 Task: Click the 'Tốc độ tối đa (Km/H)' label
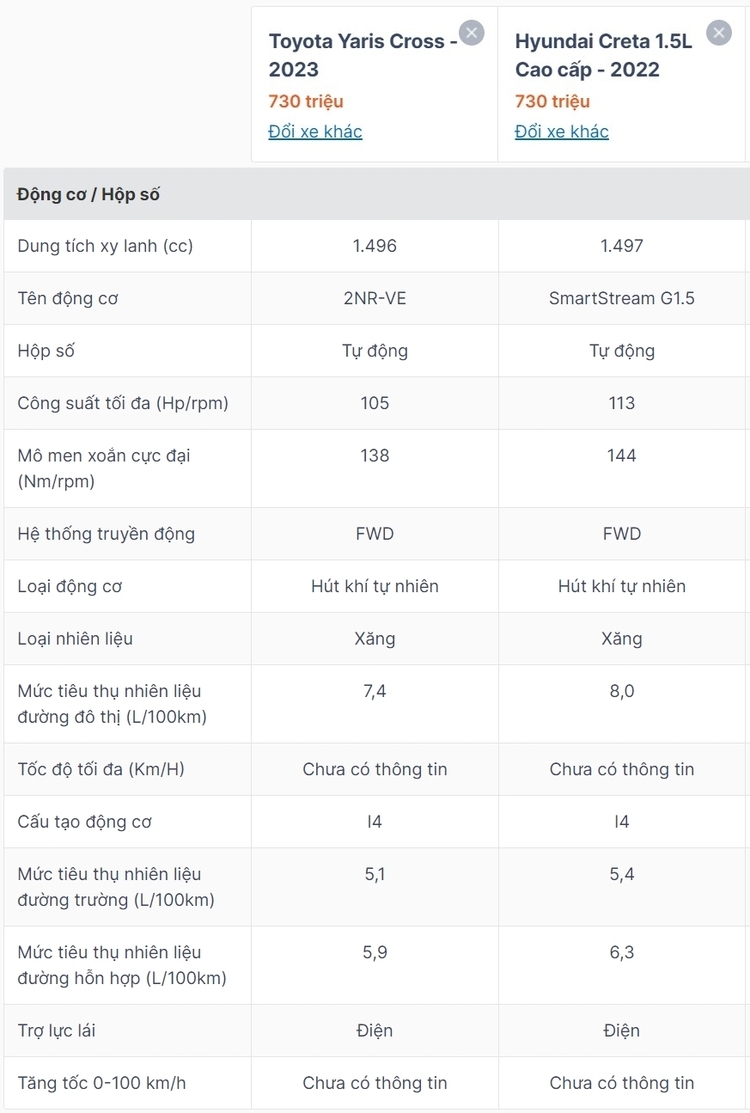tap(101, 769)
